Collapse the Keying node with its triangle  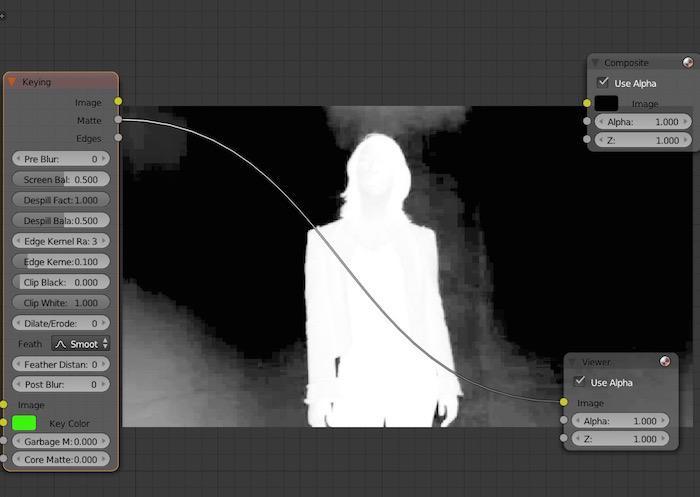click(12, 82)
